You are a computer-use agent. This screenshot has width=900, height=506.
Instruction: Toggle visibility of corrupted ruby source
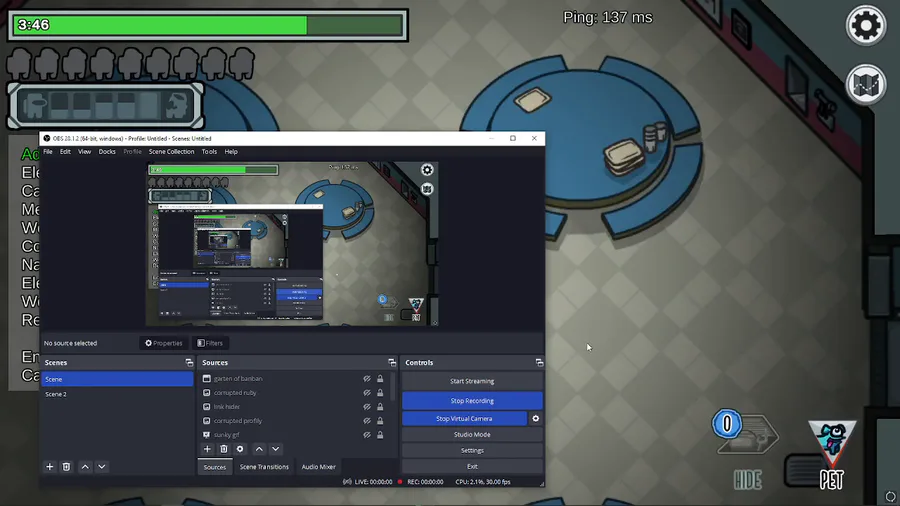tap(367, 393)
